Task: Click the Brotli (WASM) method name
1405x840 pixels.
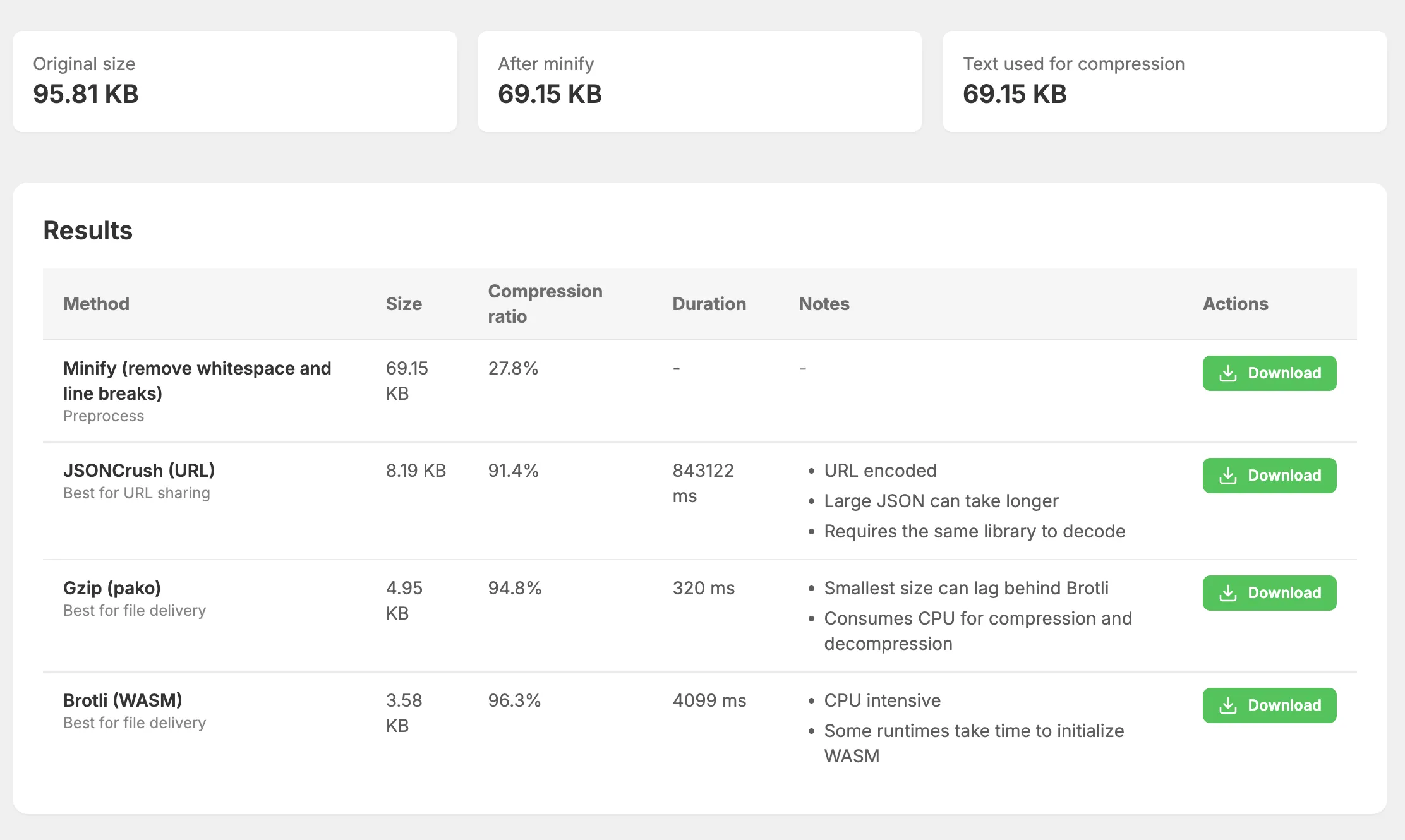Action: (123, 700)
